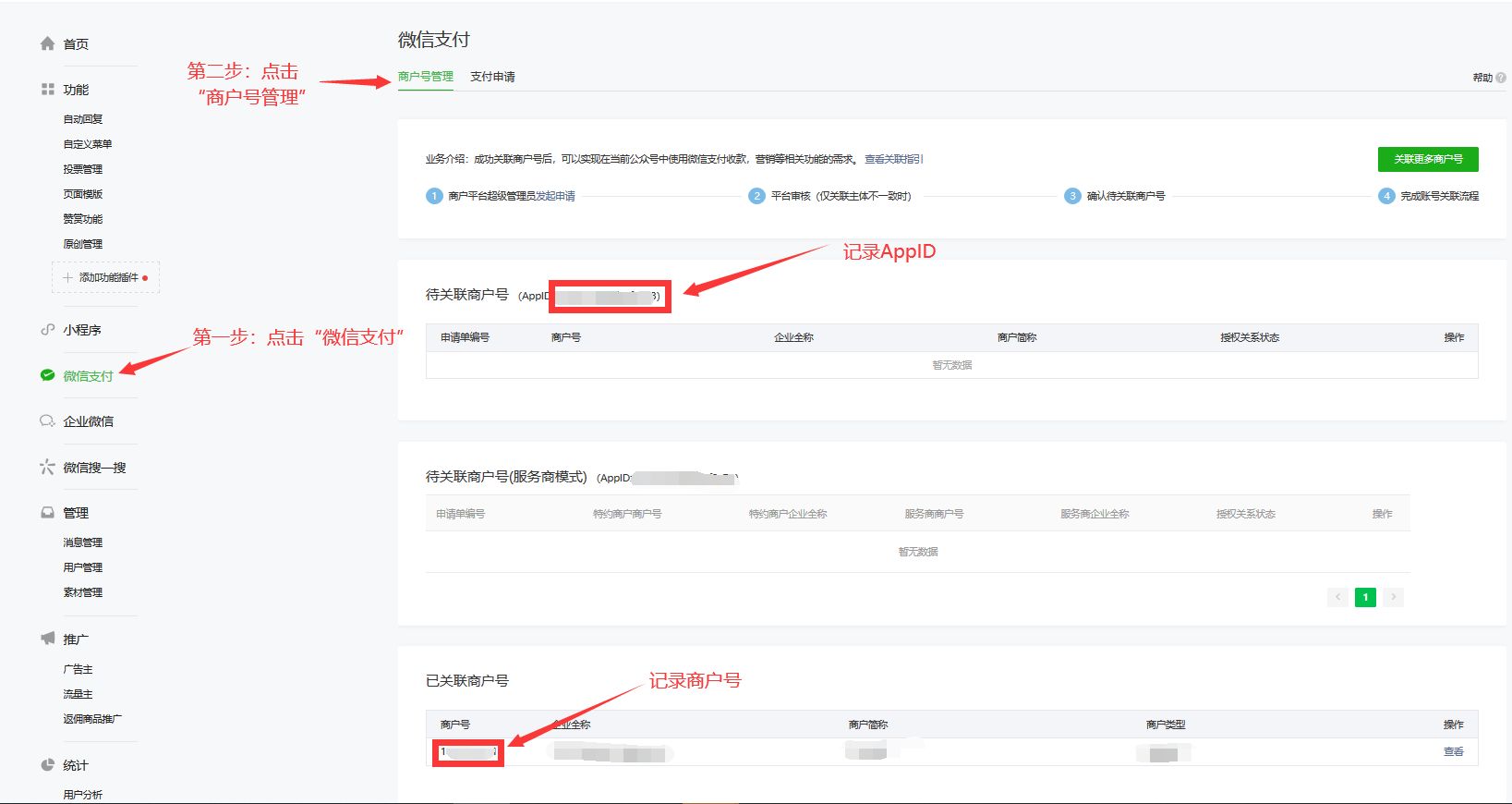1512x804 pixels.
Task: Click the 特约商户商户号 column header
Action: coord(627,514)
